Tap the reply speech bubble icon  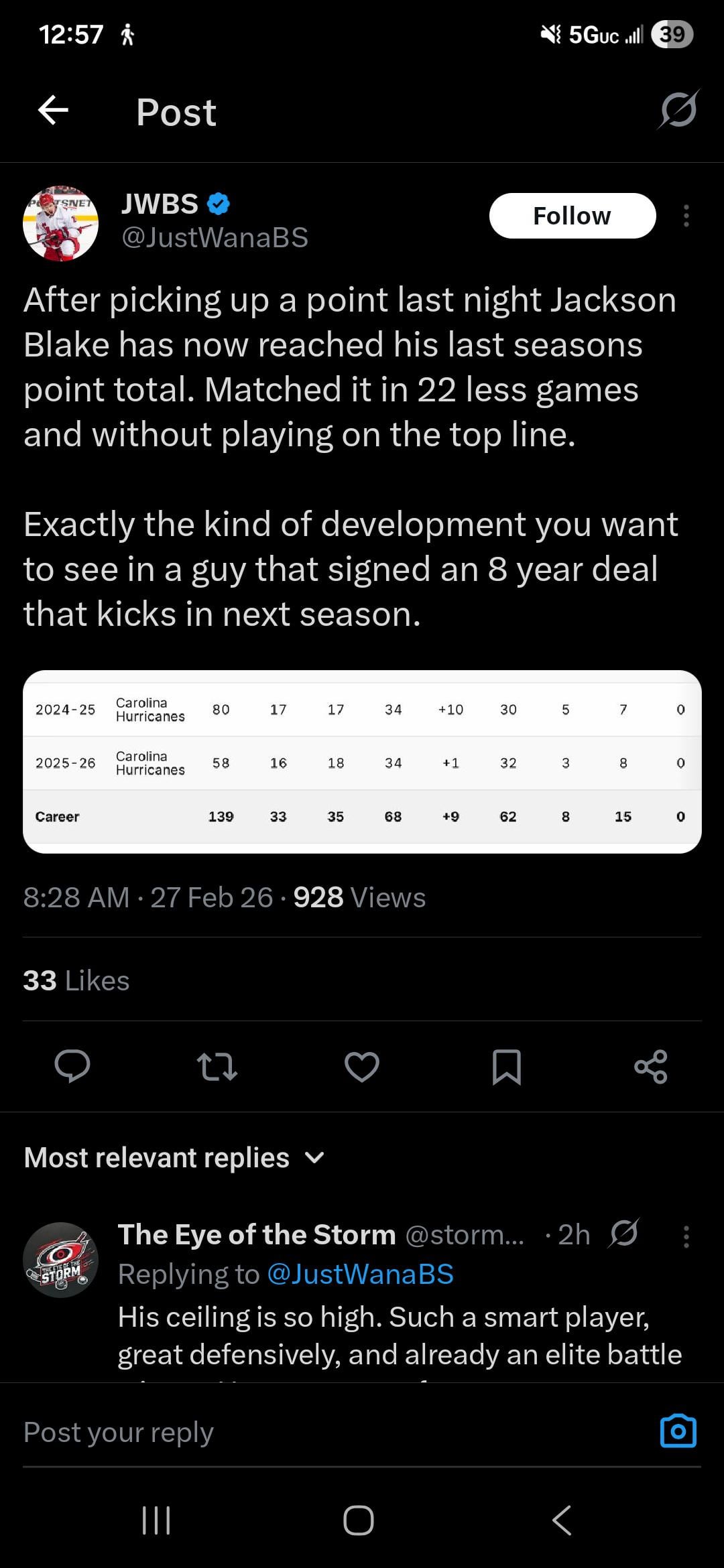(72, 1066)
